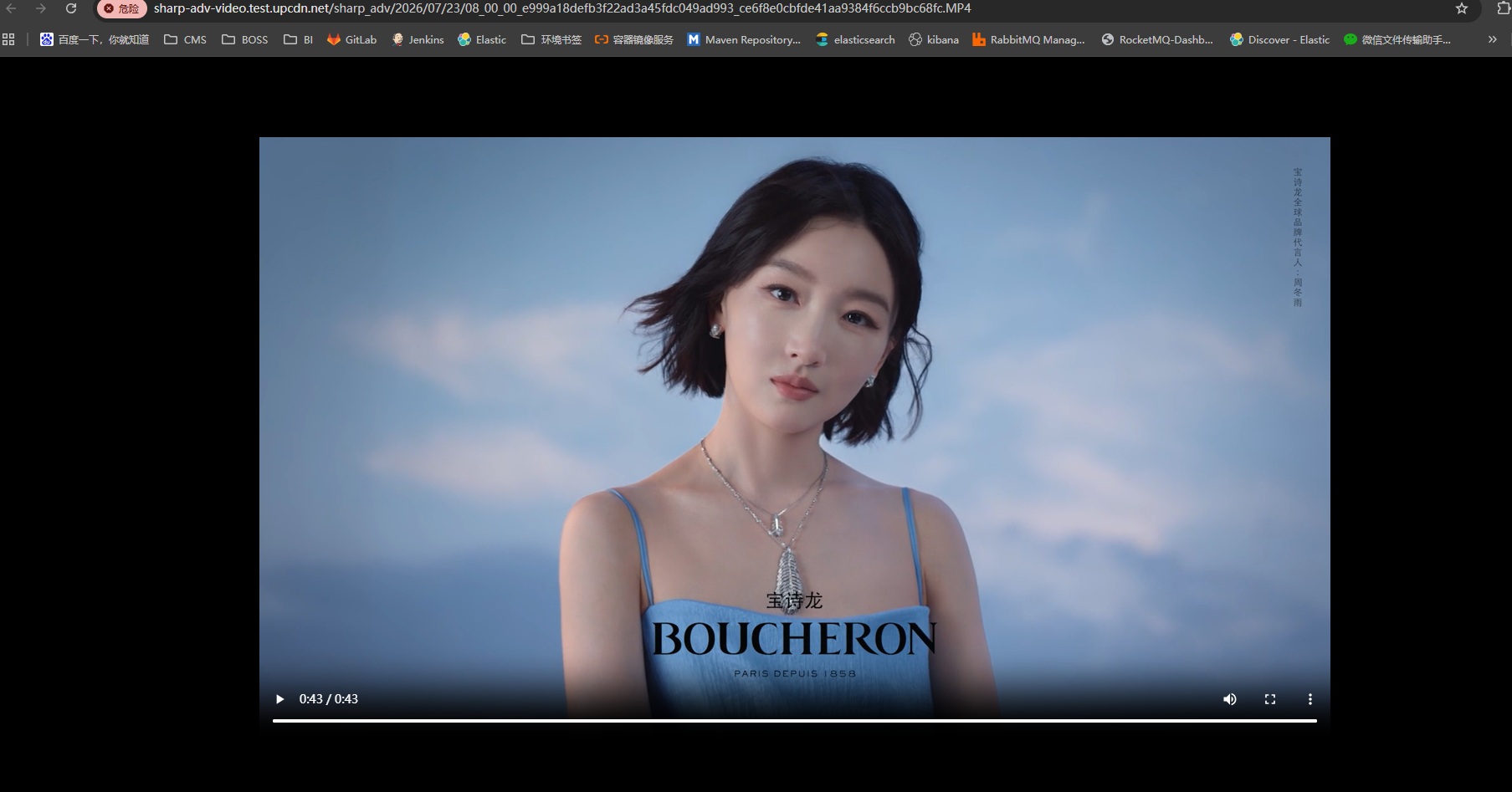
Task: Click the 0:43 / 0:43 time display
Action: [x=329, y=699]
